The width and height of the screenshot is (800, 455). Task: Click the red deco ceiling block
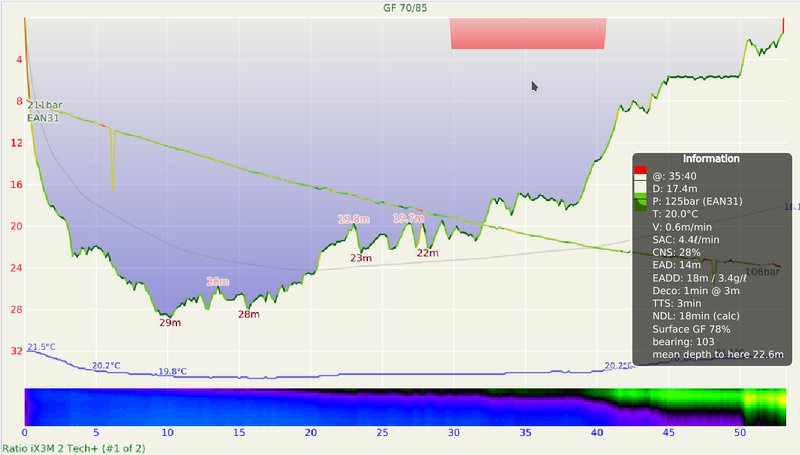point(528,32)
